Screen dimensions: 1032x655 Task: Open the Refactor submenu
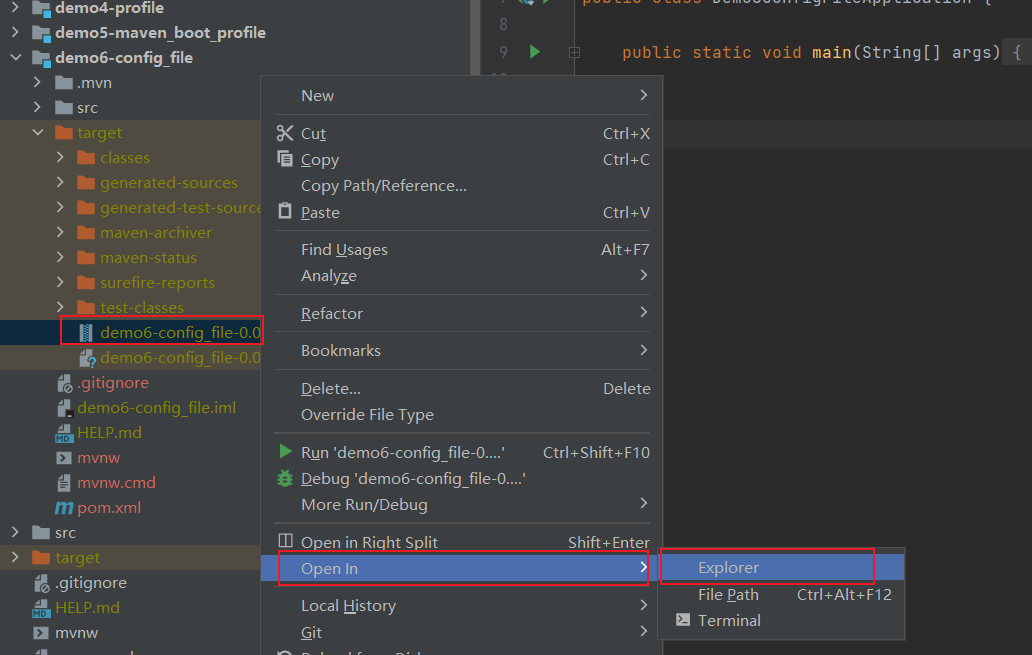pyautogui.click(x=462, y=313)
